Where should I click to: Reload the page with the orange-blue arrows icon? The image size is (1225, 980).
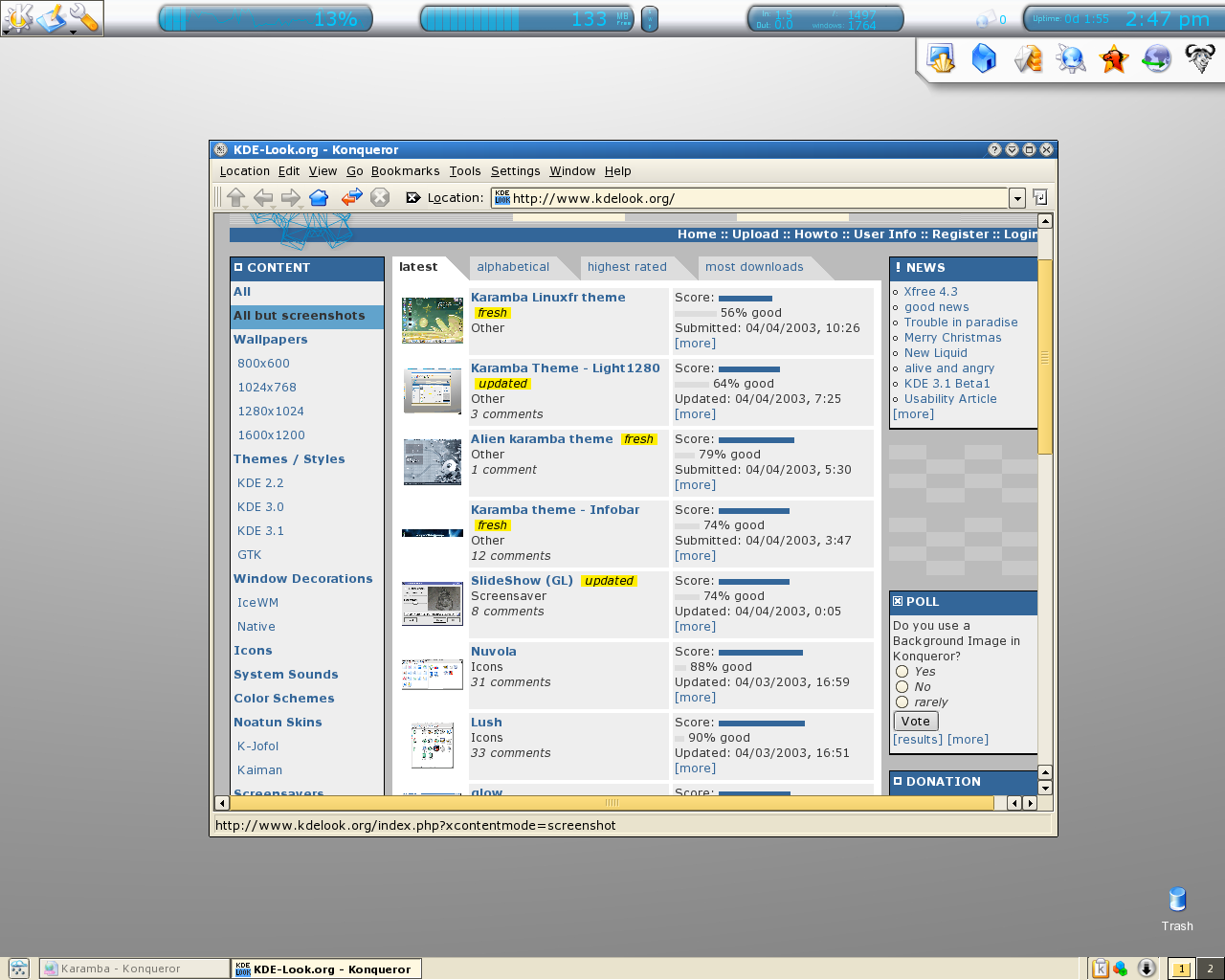(352, 197)
